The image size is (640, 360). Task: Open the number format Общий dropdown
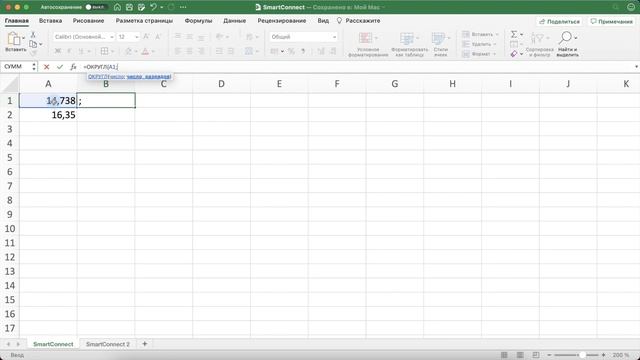(334, 37)
